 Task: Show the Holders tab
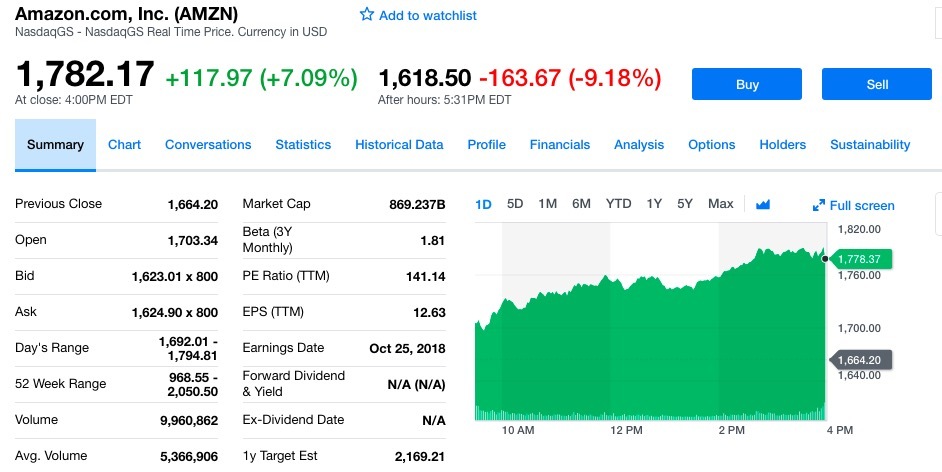click(x=782, y=145)
